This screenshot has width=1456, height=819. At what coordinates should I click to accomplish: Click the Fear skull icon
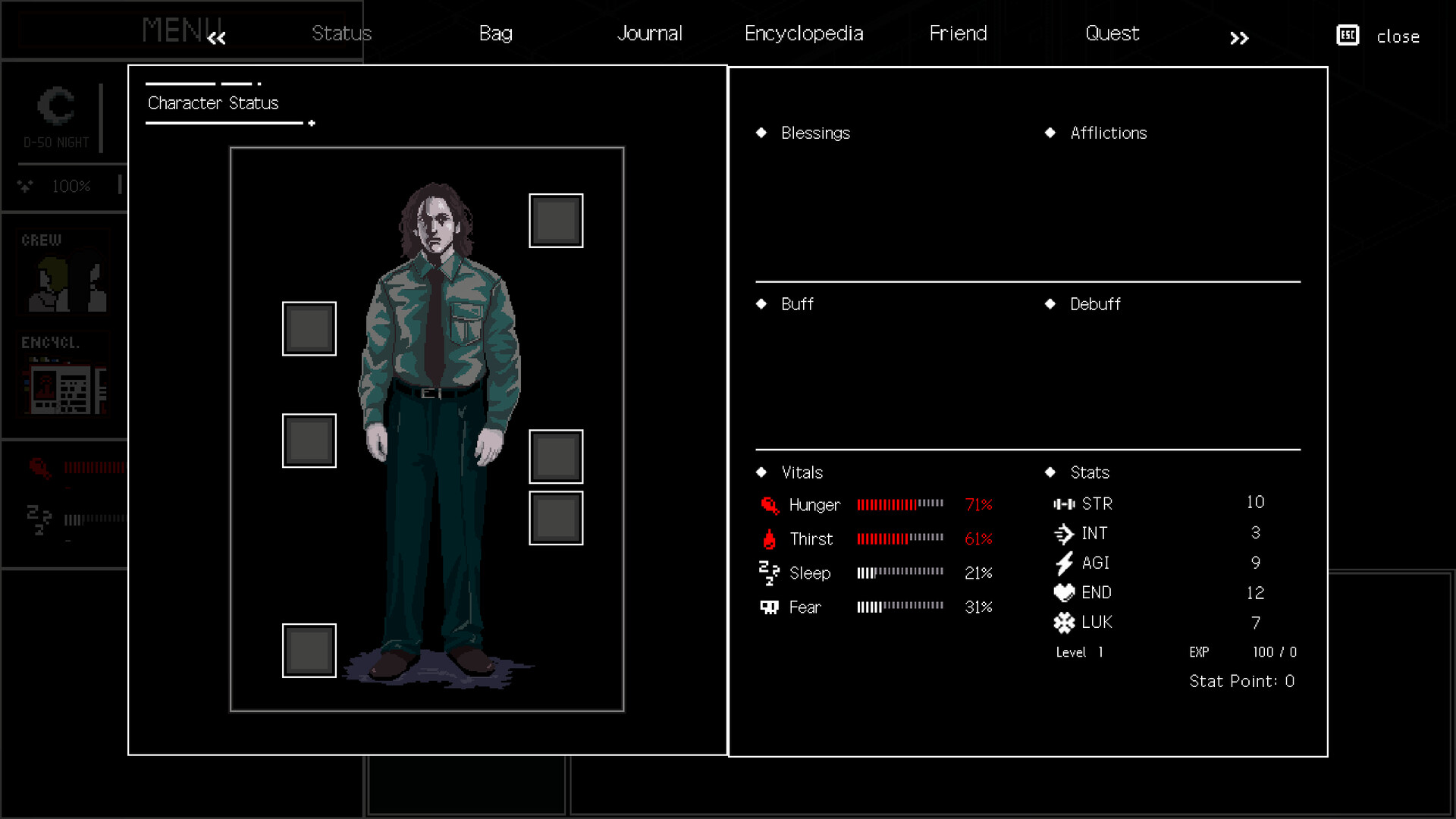click(770, 607)
